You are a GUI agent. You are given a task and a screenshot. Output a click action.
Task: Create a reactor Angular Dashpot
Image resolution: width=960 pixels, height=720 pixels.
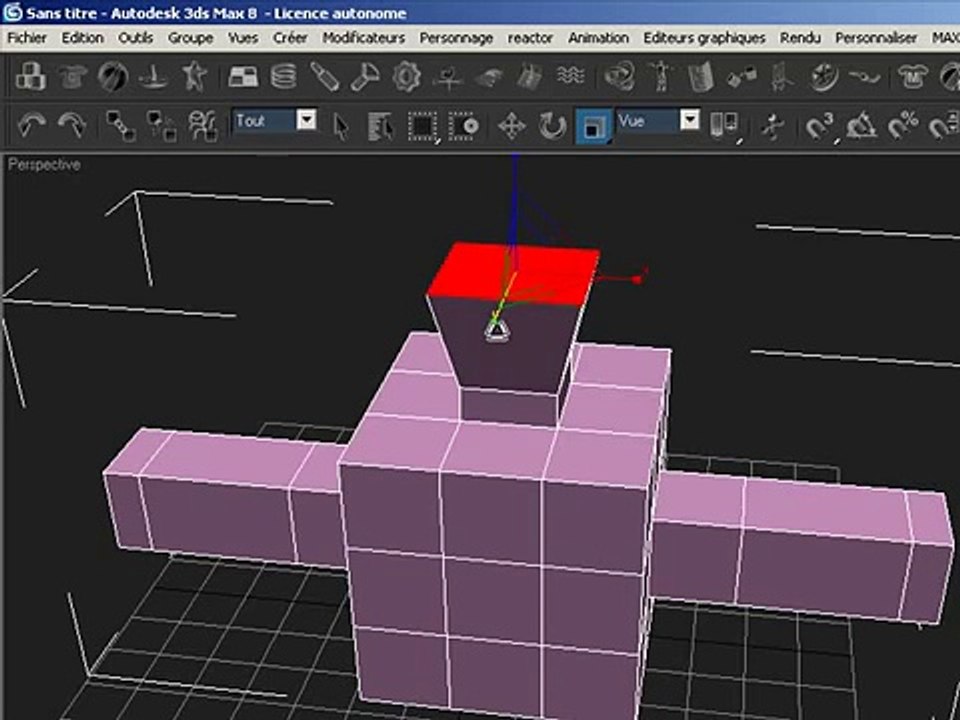coord(365,77)
